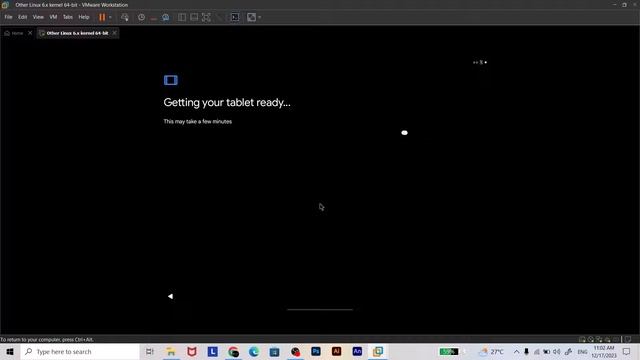Show or hide library sidebar icon

[182, 17]
